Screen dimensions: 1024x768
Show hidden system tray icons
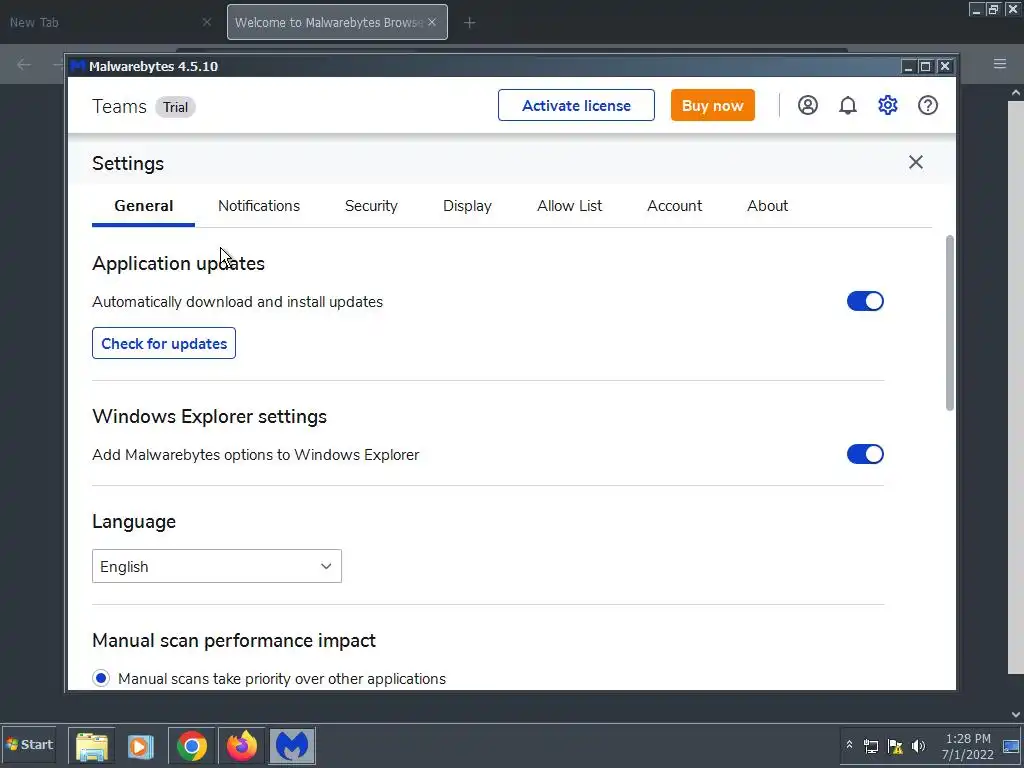849,745
